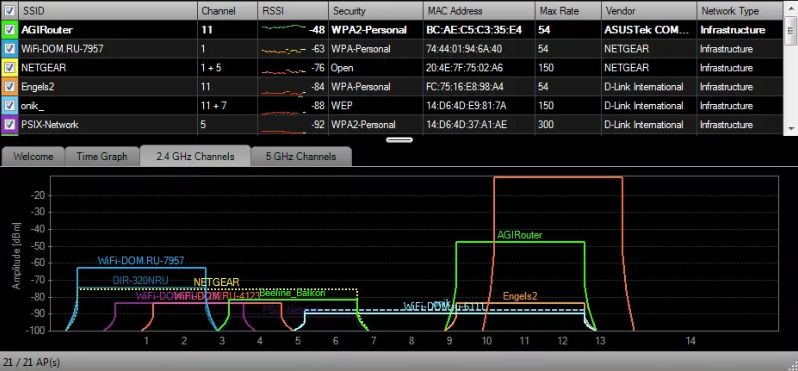Click MAC address 14:D6:4D:E9:81:7A

coord(467,106)
